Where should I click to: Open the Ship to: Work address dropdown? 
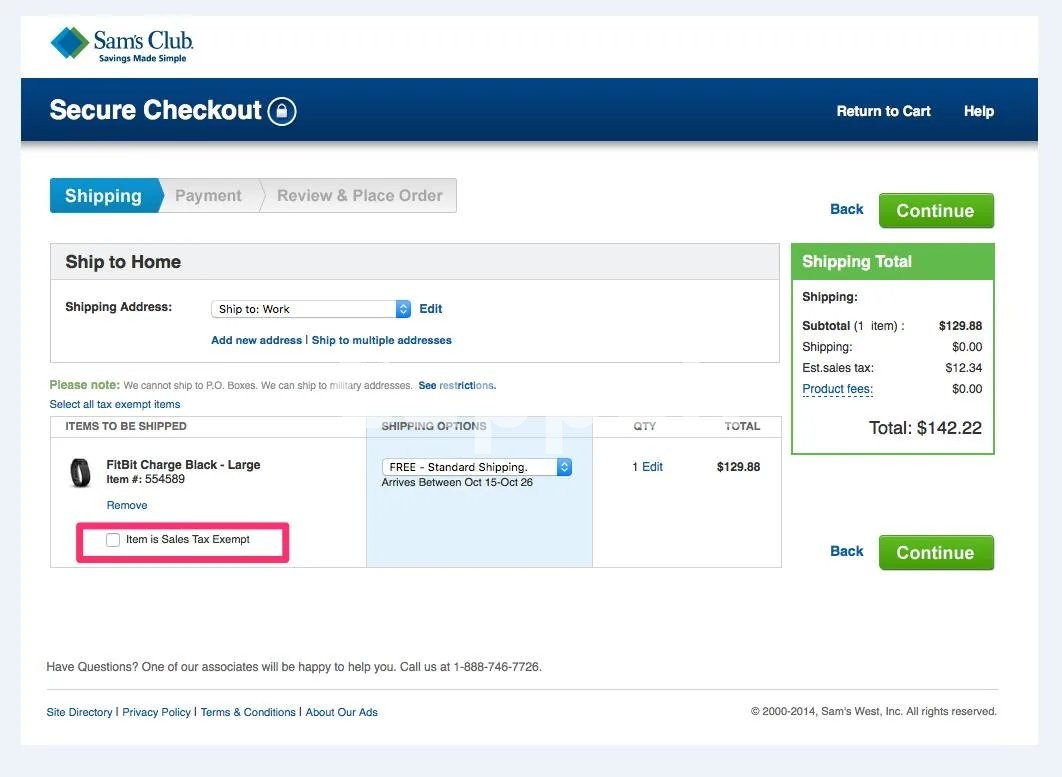pyautogui.click(x=311, y=309)
